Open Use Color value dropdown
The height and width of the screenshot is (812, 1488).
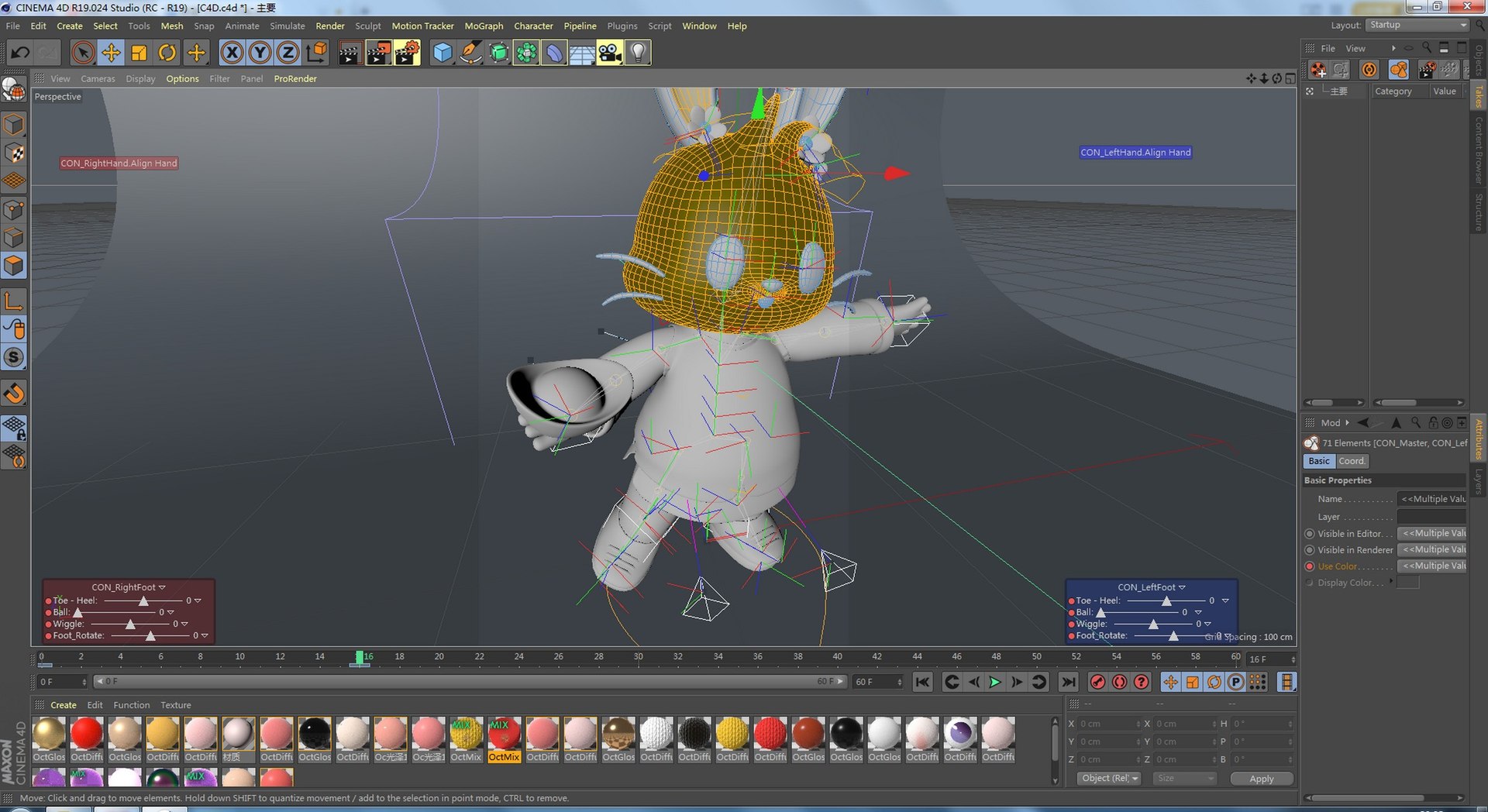click(x=1433, y=566)
